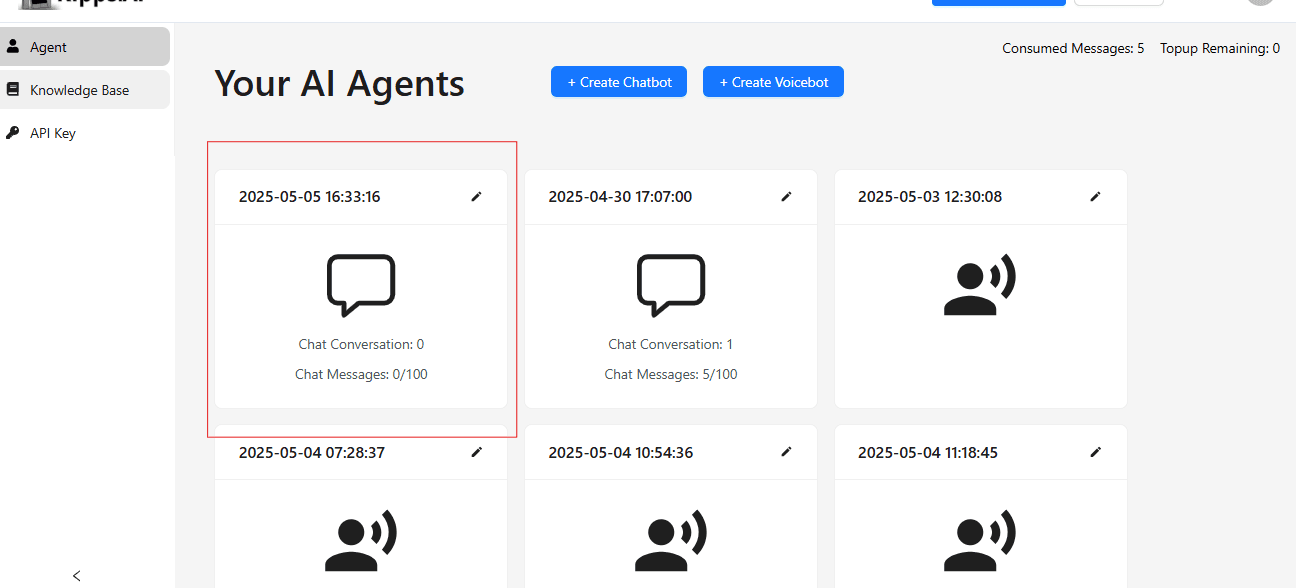Click the chat bubble icon on the highlighted chatbot card
This screenshot has width=1296, height=588.
pos(361,284)
